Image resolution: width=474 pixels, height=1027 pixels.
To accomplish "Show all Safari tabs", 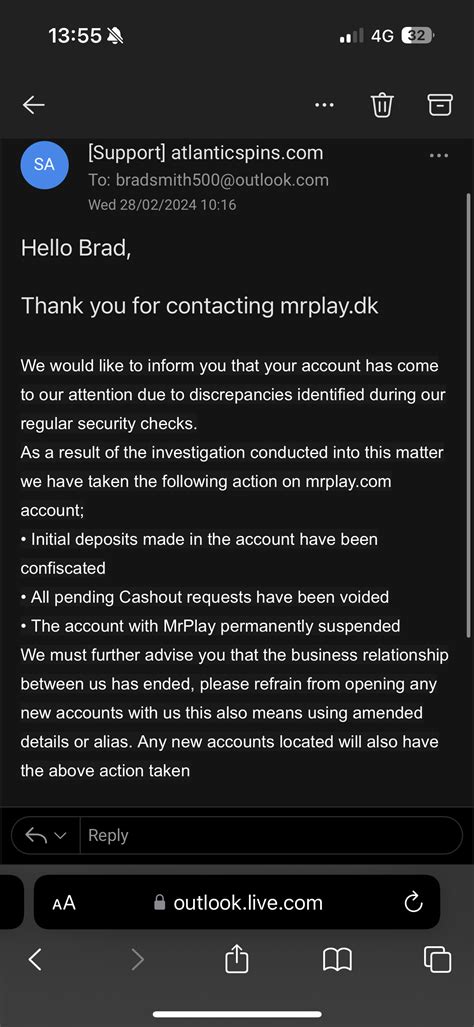I will click(x=437, y=960).
